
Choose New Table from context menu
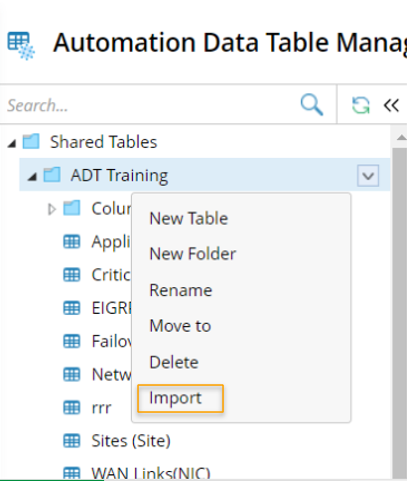tap(189, 219)
